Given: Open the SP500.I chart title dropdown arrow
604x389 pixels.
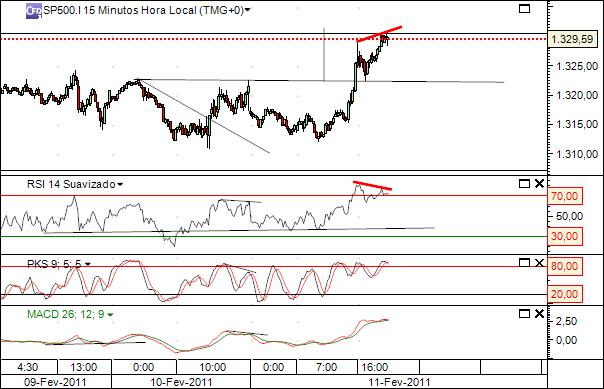Looking at the screenshot, I should [x=248, y=10].
